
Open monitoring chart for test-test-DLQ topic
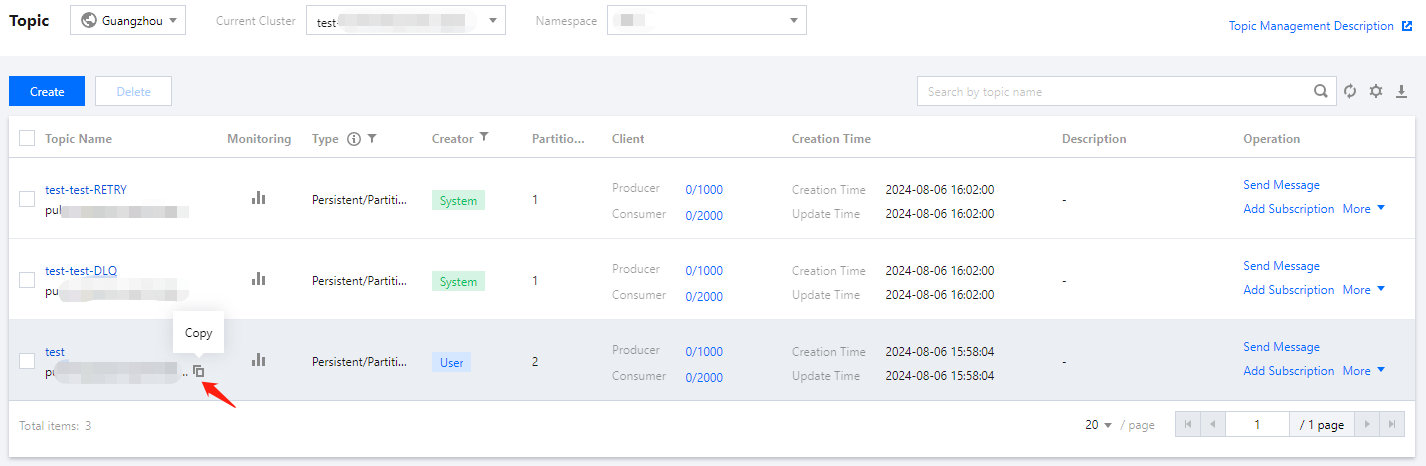coord(259,280)
